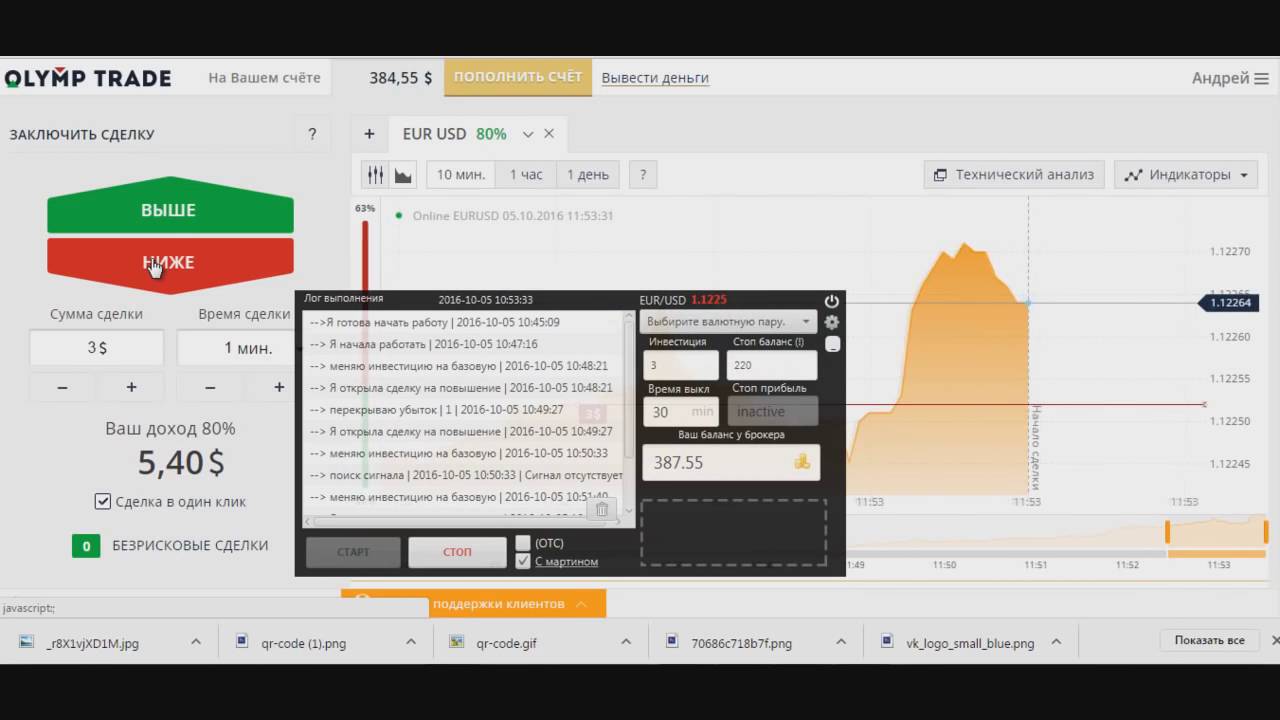This screenshot has height=720, width=1280.
Task: Switch to area chart type
Action: [404, 175]
